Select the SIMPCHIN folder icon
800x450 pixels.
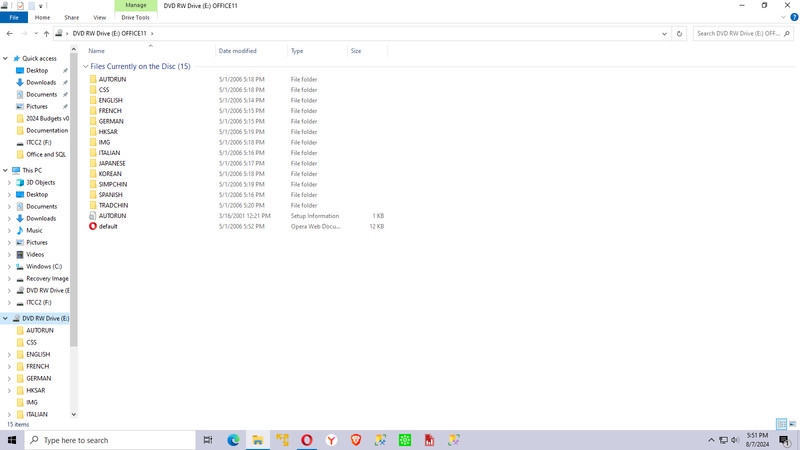(93, 184)
